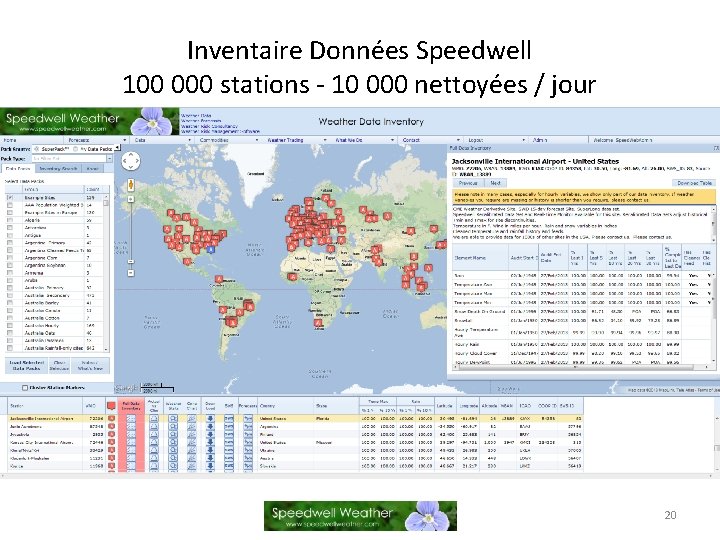Click red map marker icon in Kansas City row
The height and width of the screenshot is (540, 720).
pyautogui.click(x=111, y=443)
